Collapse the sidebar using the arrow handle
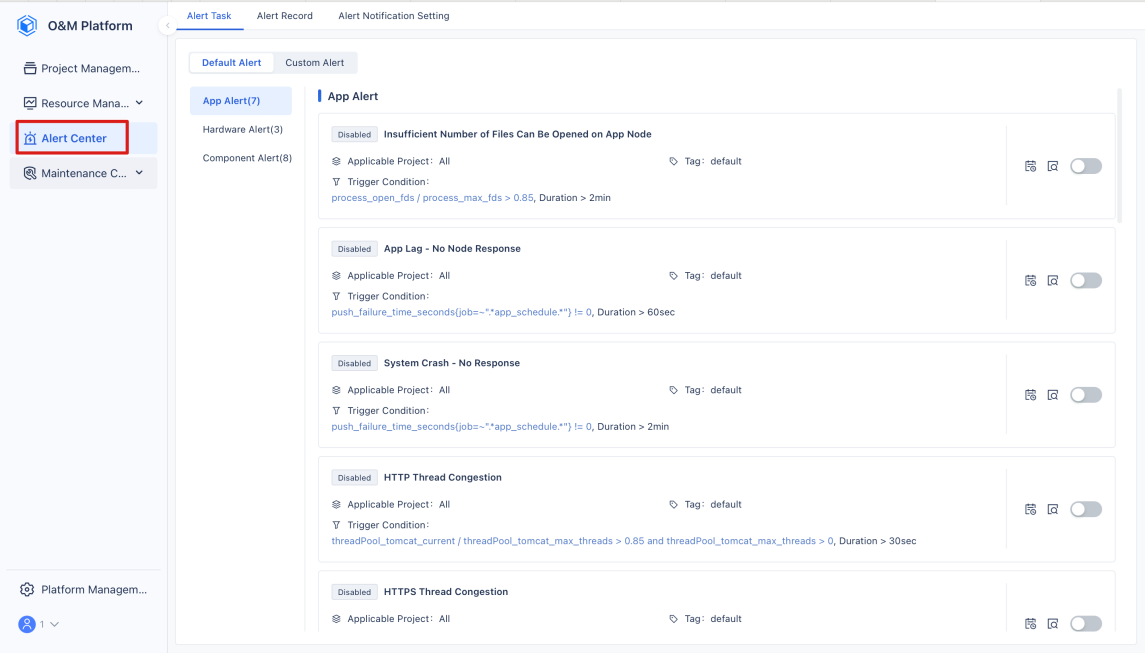Image resolution: width=1145 pixels, height=653 pixels. [x=167, y=26]
